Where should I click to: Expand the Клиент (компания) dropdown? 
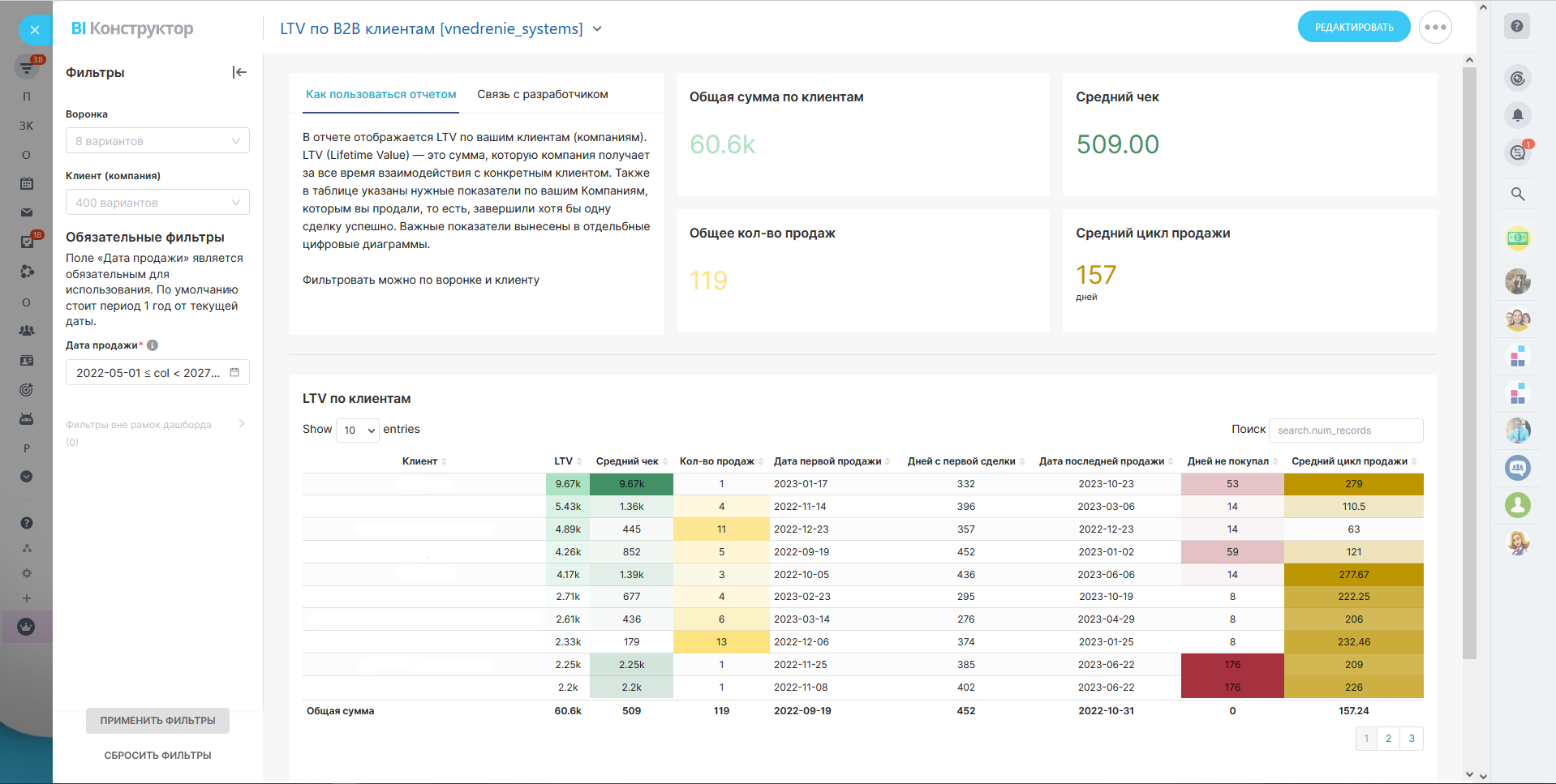(157, 202)
